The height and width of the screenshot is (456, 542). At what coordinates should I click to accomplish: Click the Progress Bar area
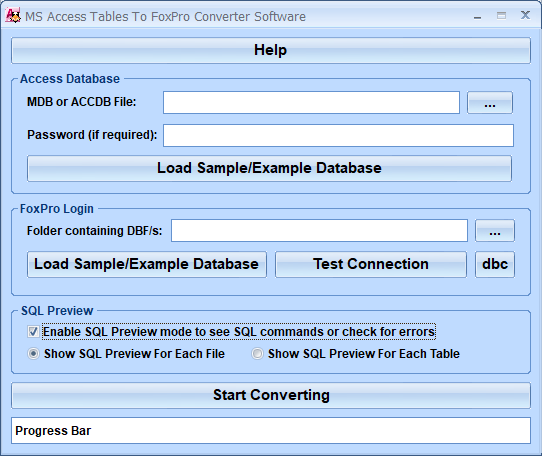271,430
